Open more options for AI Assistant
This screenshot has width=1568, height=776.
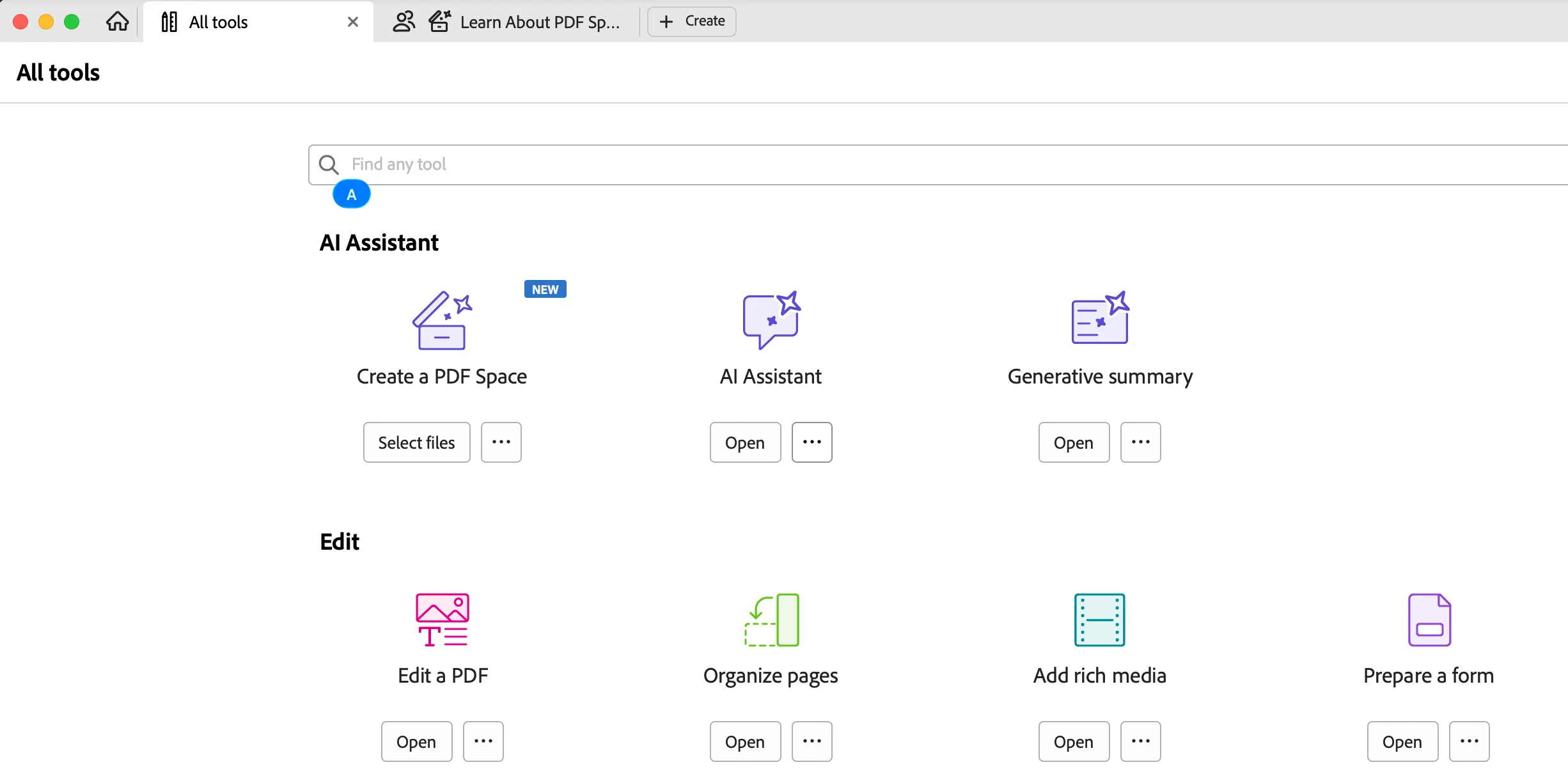[x=812, y=442]
